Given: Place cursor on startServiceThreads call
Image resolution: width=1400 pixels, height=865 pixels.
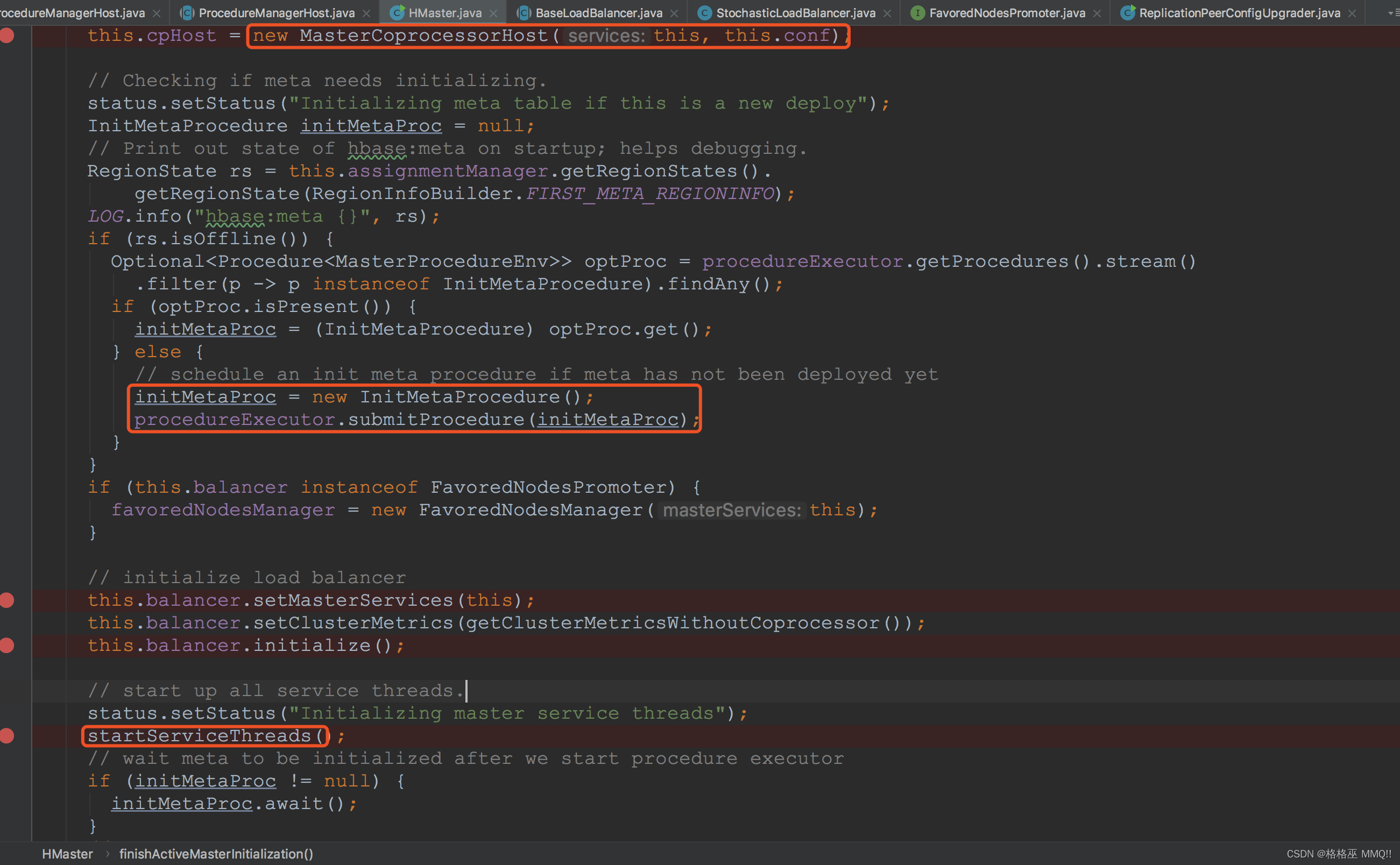Looking at the screenshot, I should click(x=199, y=736).
